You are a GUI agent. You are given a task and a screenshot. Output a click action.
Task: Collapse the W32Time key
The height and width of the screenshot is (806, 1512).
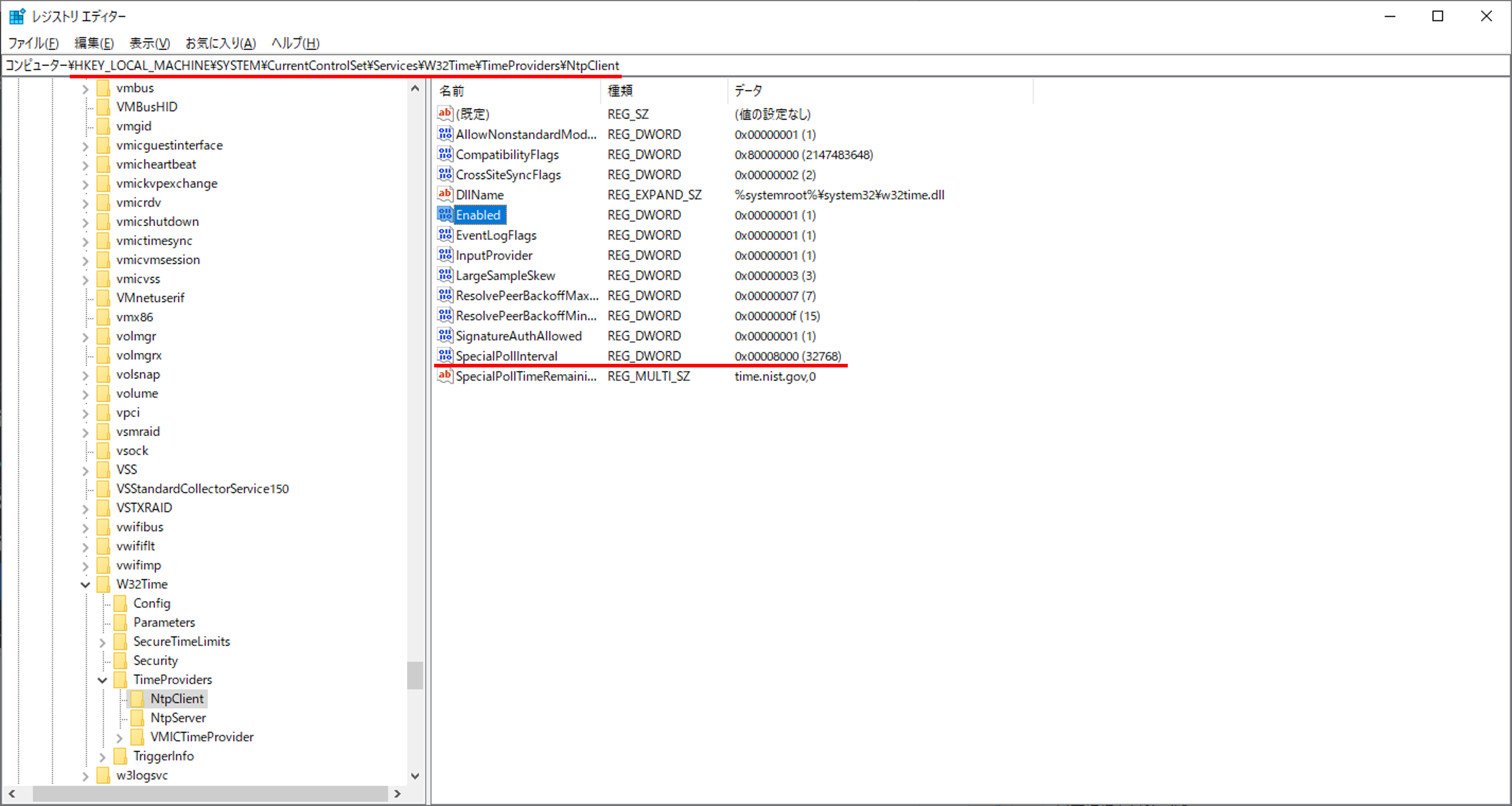[x=85, y=585]
